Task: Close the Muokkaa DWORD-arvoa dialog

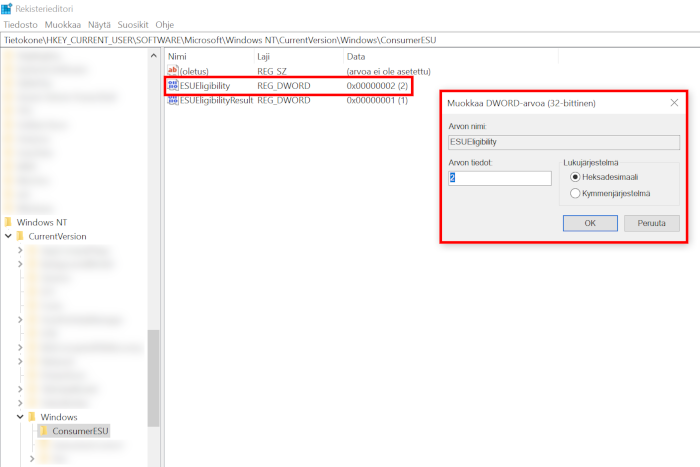Action: point(674,103)
